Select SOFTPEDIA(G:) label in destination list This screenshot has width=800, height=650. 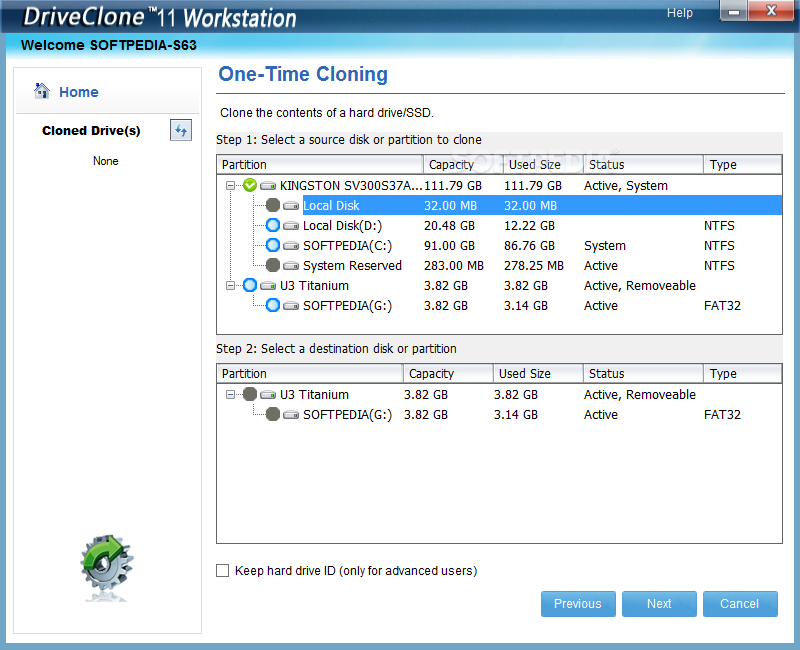coord(347,415)
